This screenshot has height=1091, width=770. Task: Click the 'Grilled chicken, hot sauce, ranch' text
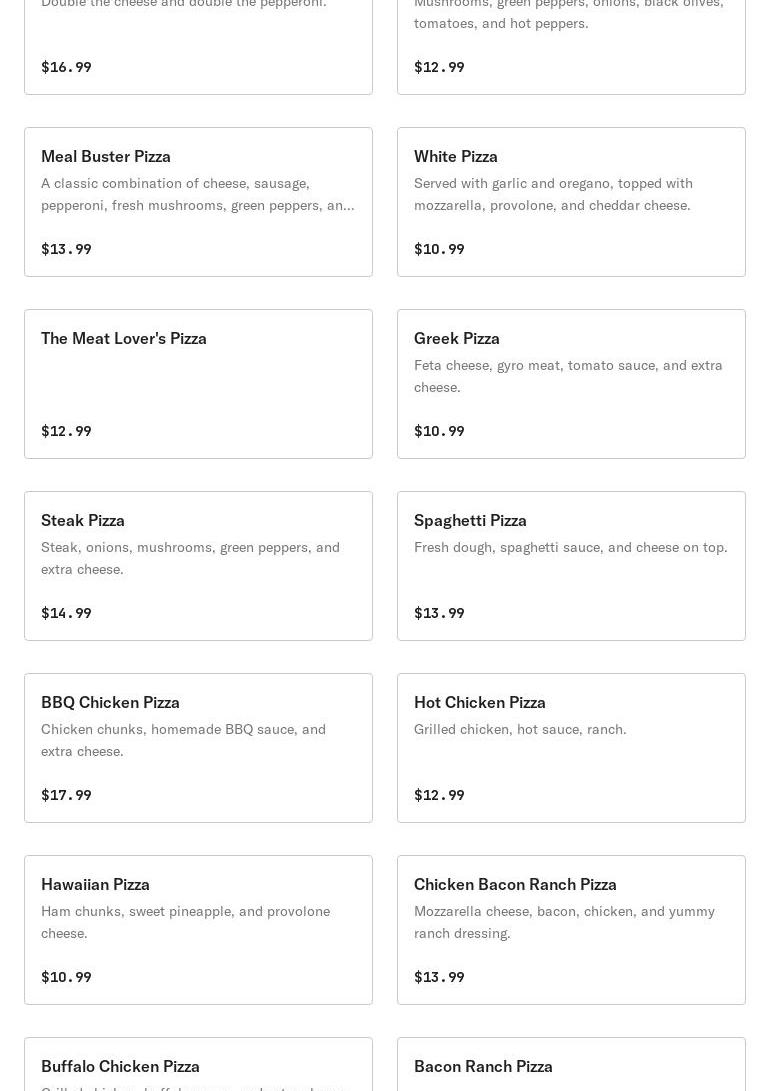(x=520, y=729)
